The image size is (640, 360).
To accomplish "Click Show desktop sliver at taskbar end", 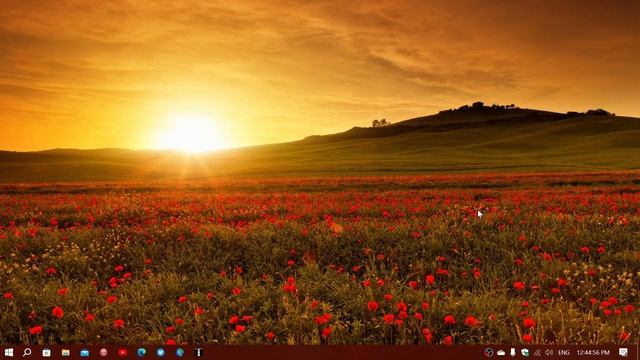I will point(638,352).
